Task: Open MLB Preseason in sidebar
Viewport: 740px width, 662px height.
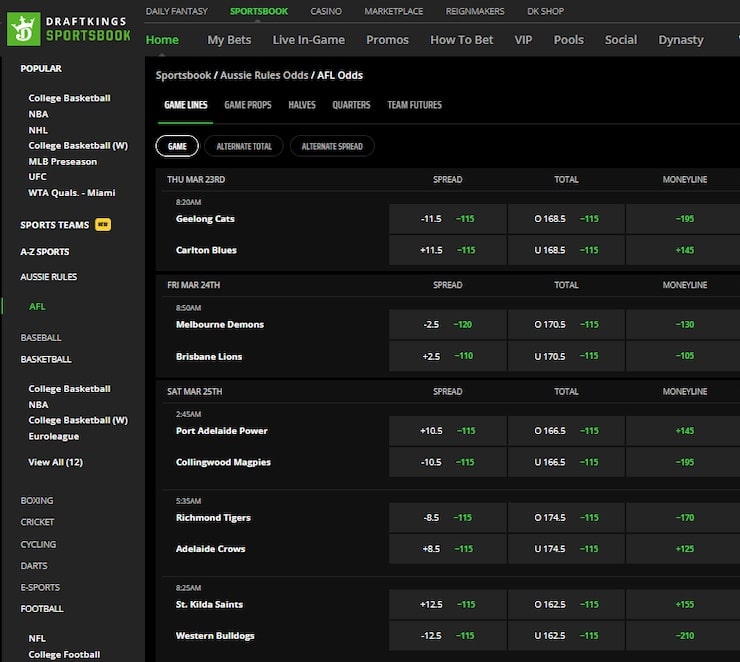Action: (x=63, y=161)
